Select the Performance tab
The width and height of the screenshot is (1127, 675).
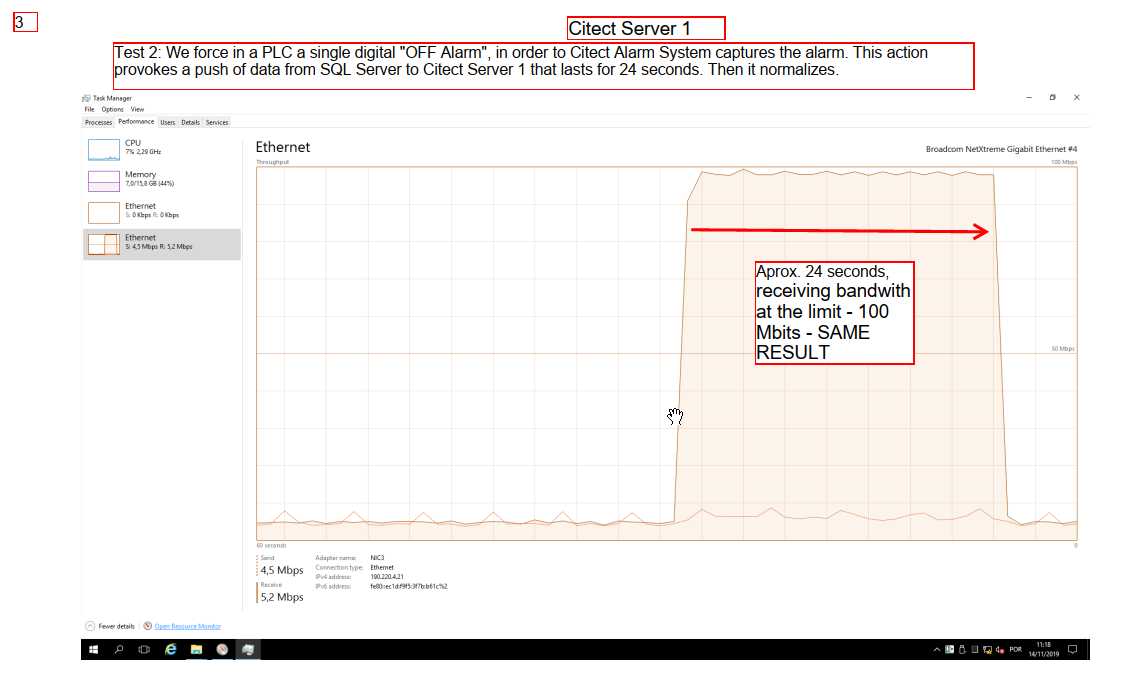pyautogui.click(x=136, y=121)
